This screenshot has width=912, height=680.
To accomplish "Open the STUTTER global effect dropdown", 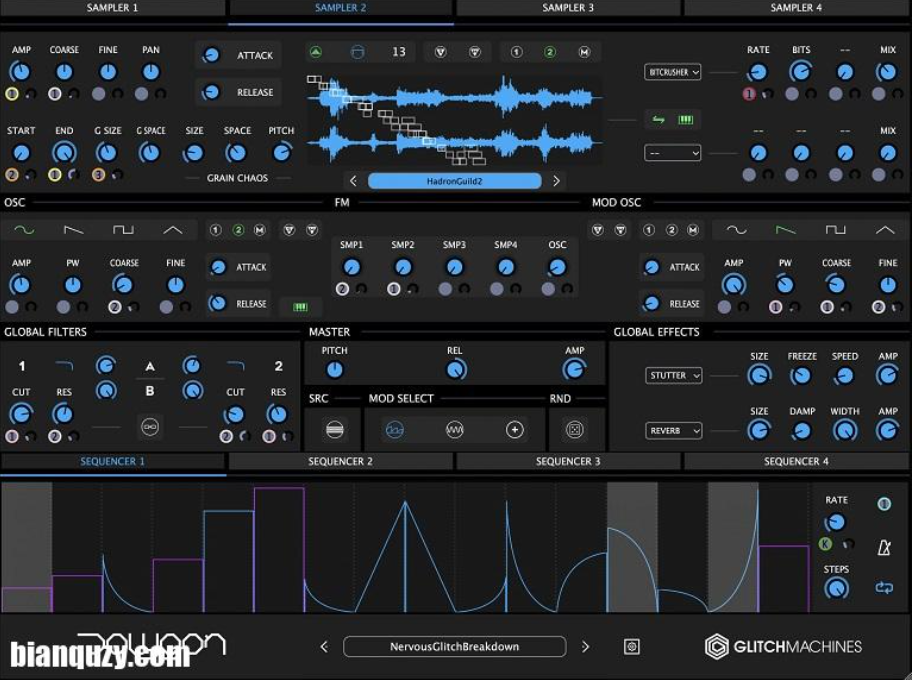I will [674, 376].
